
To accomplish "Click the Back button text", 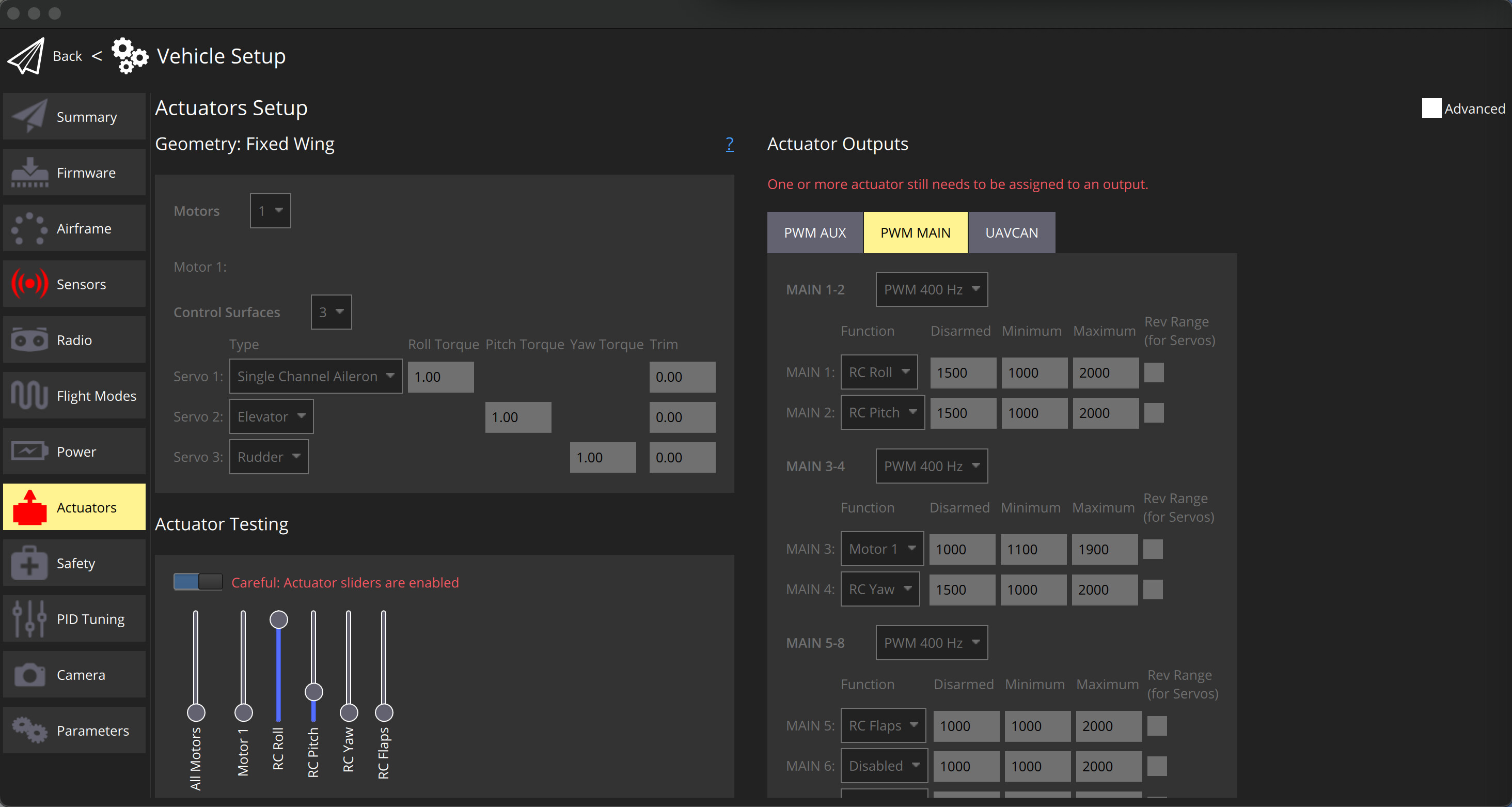I will point(68,56).
